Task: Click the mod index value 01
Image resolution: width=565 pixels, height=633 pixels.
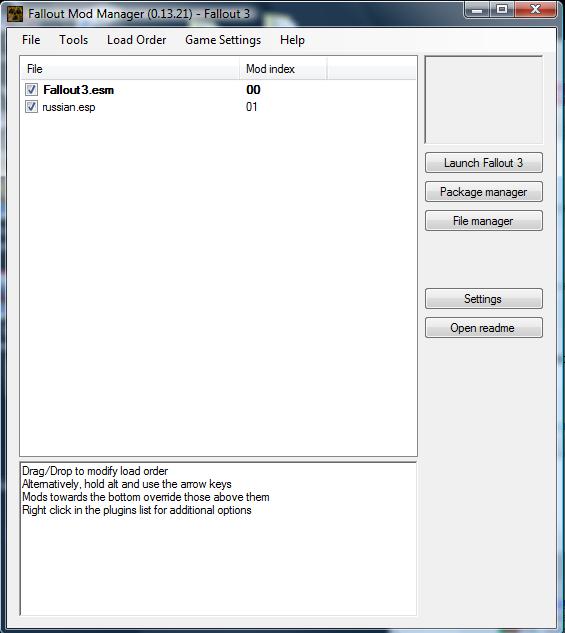Action: tap(251, 107)
